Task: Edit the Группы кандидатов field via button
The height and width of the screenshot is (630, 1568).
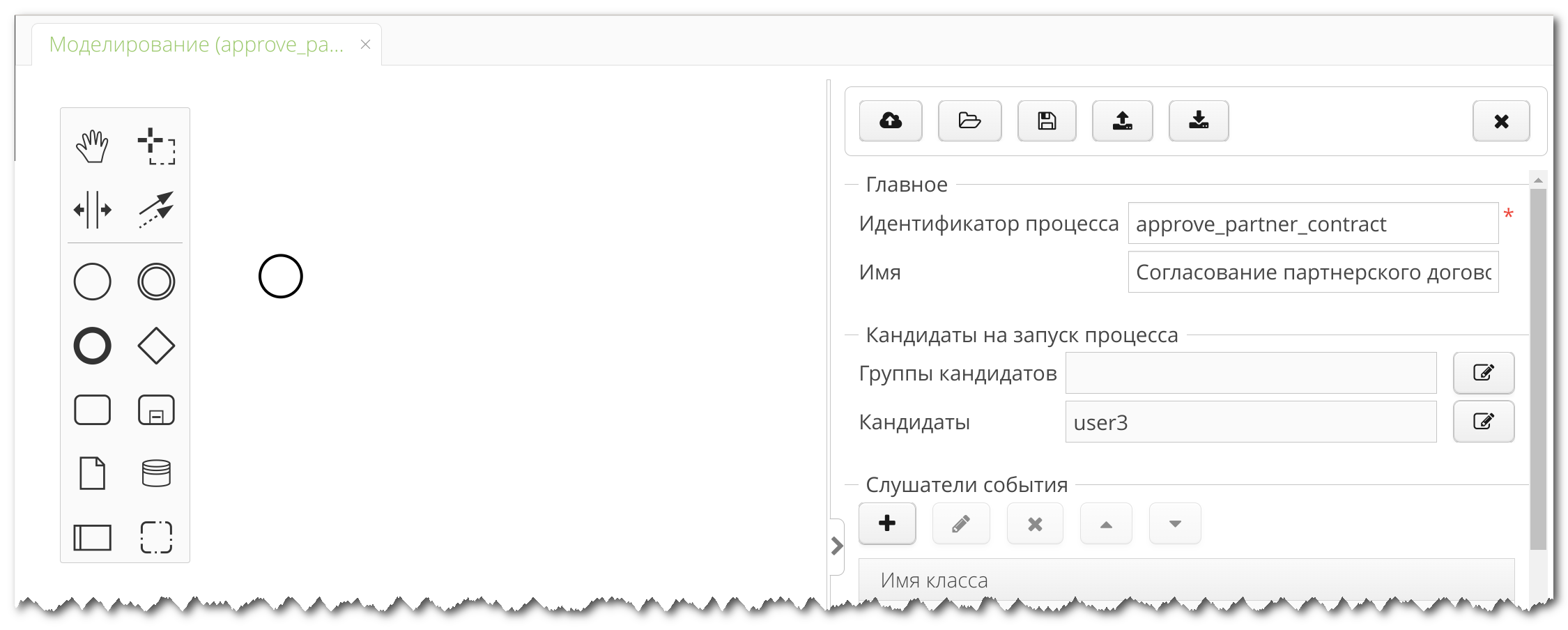Action: pyautogui.click(x=1483, y=373)
